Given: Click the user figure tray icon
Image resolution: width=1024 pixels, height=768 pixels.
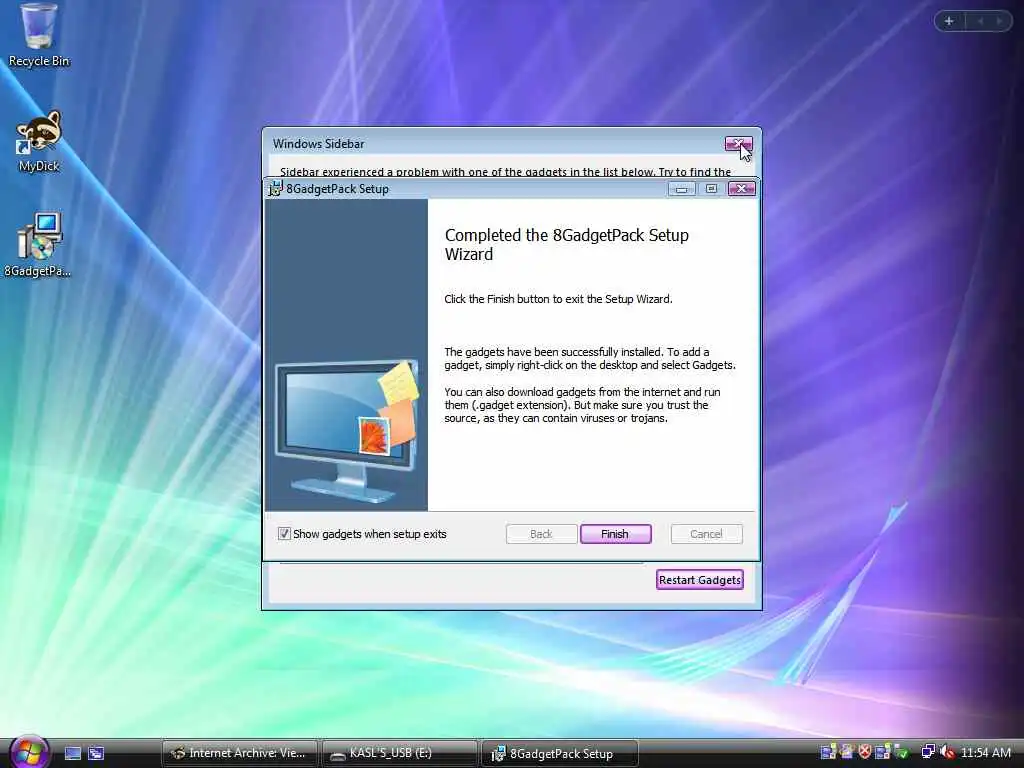Looking at the screenshot, I should point(846,752).
